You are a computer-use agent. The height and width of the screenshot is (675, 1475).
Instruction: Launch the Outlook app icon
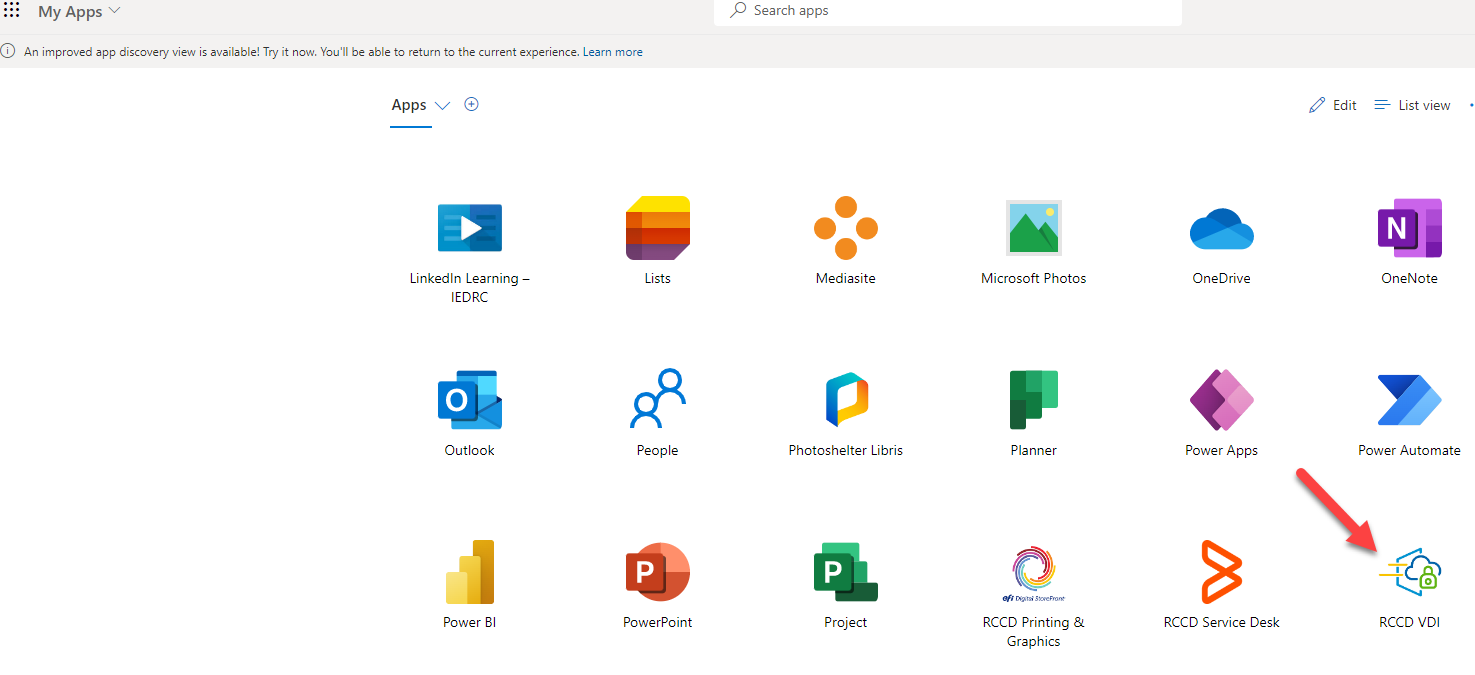pyautogui.click(x=469, y=400)
